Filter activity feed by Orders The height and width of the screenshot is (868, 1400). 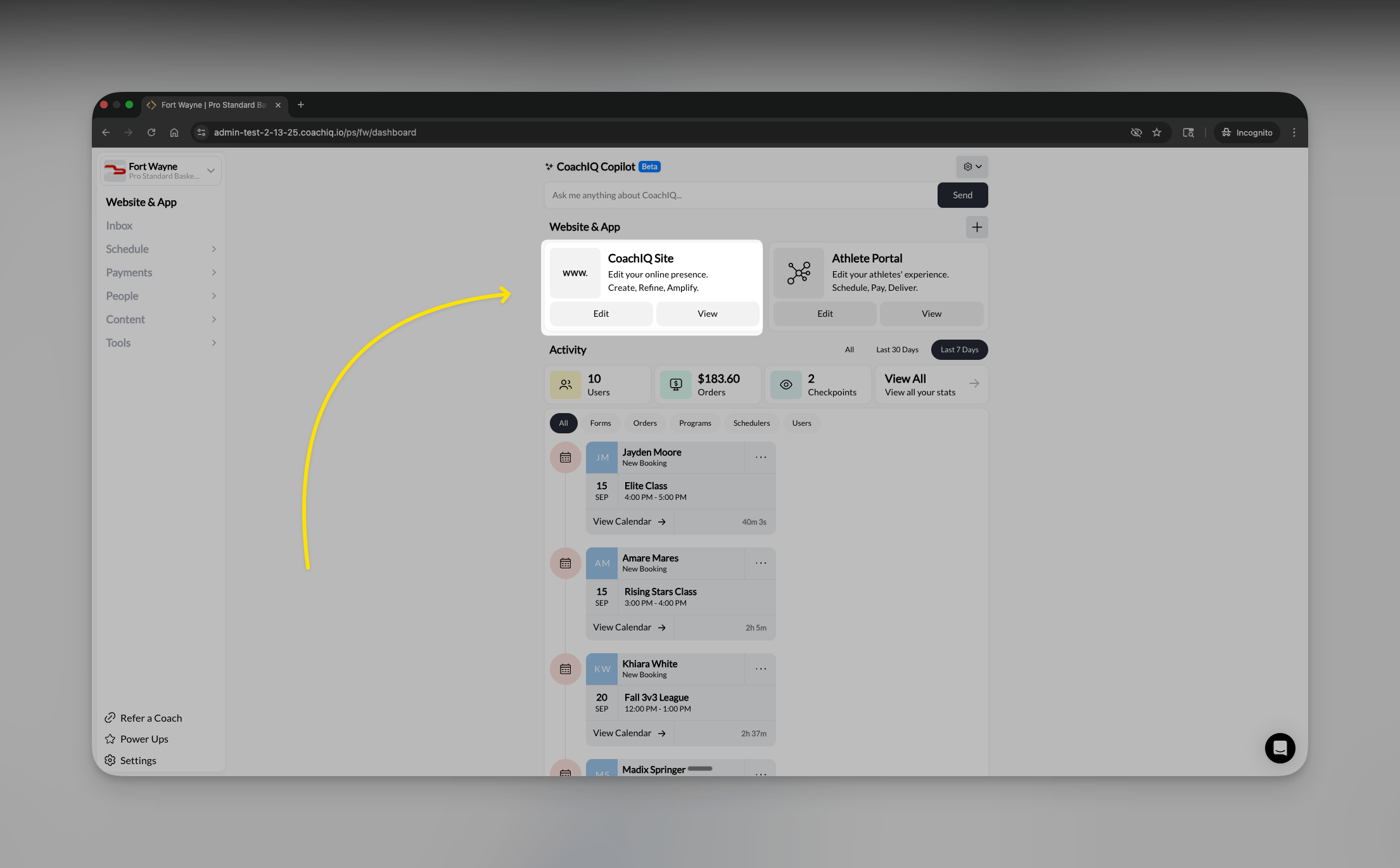pos(645,423)
